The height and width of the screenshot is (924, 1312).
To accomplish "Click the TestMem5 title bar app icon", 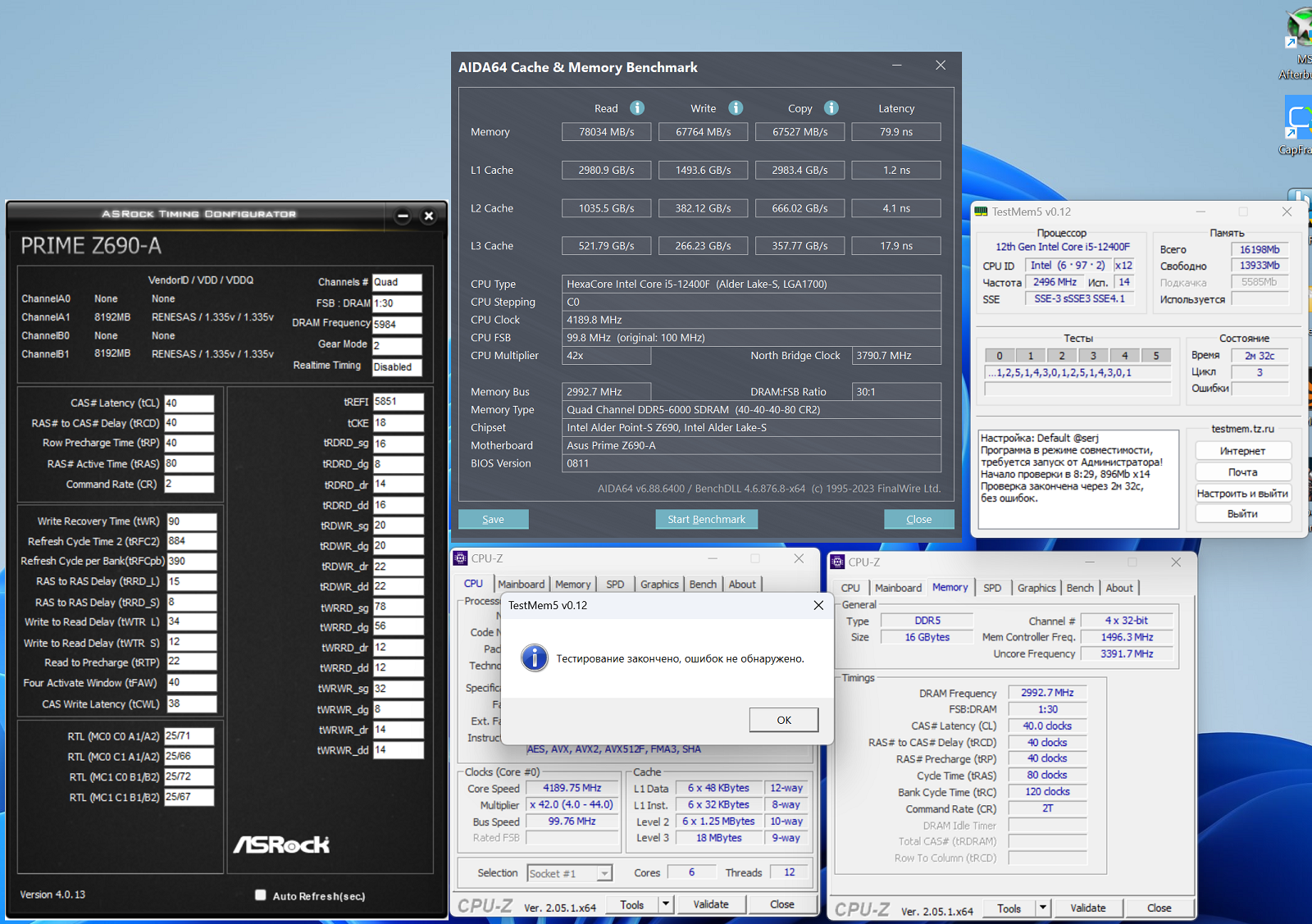I will (981, 212).
